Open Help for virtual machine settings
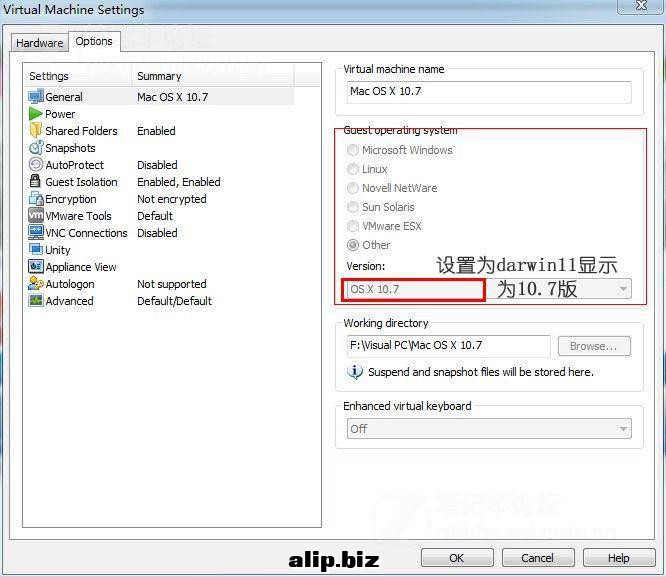666x577 pixels. pyautogui.click(x=619, y=558)
